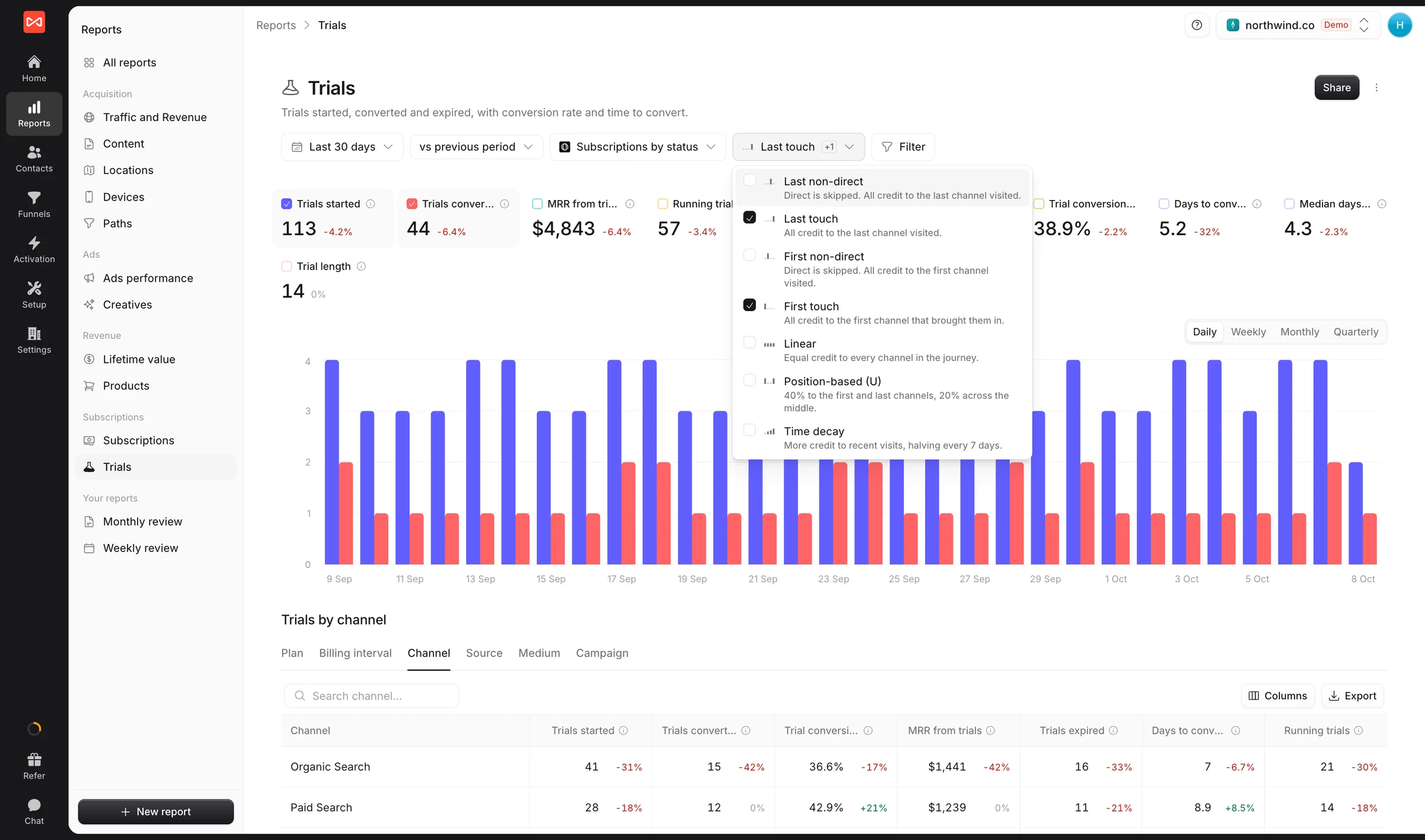Viewport: 1425px width, 840px height.
Task: Toggle the Trials started metric checkbox
Action: tap(287, 204)
